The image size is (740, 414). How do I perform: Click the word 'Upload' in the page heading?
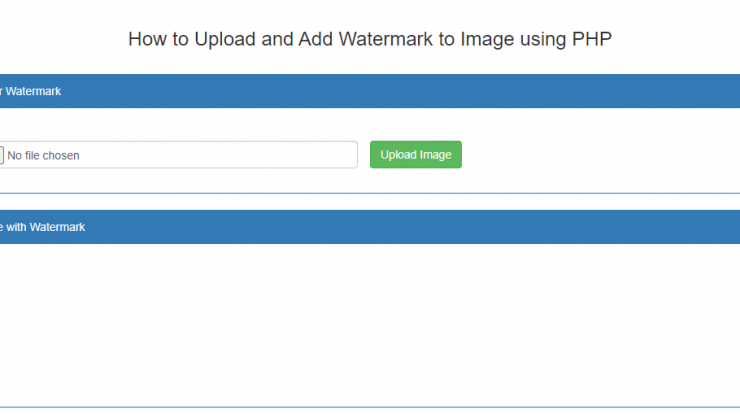225,40
